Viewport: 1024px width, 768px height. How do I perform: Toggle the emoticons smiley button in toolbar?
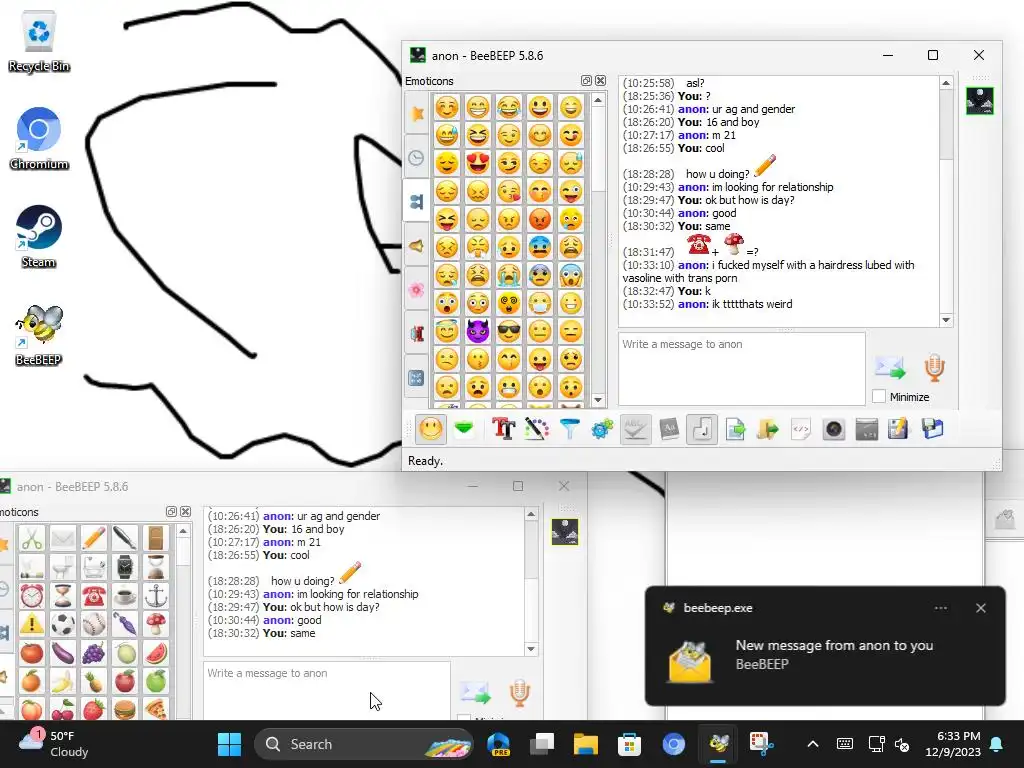(430, 429)
